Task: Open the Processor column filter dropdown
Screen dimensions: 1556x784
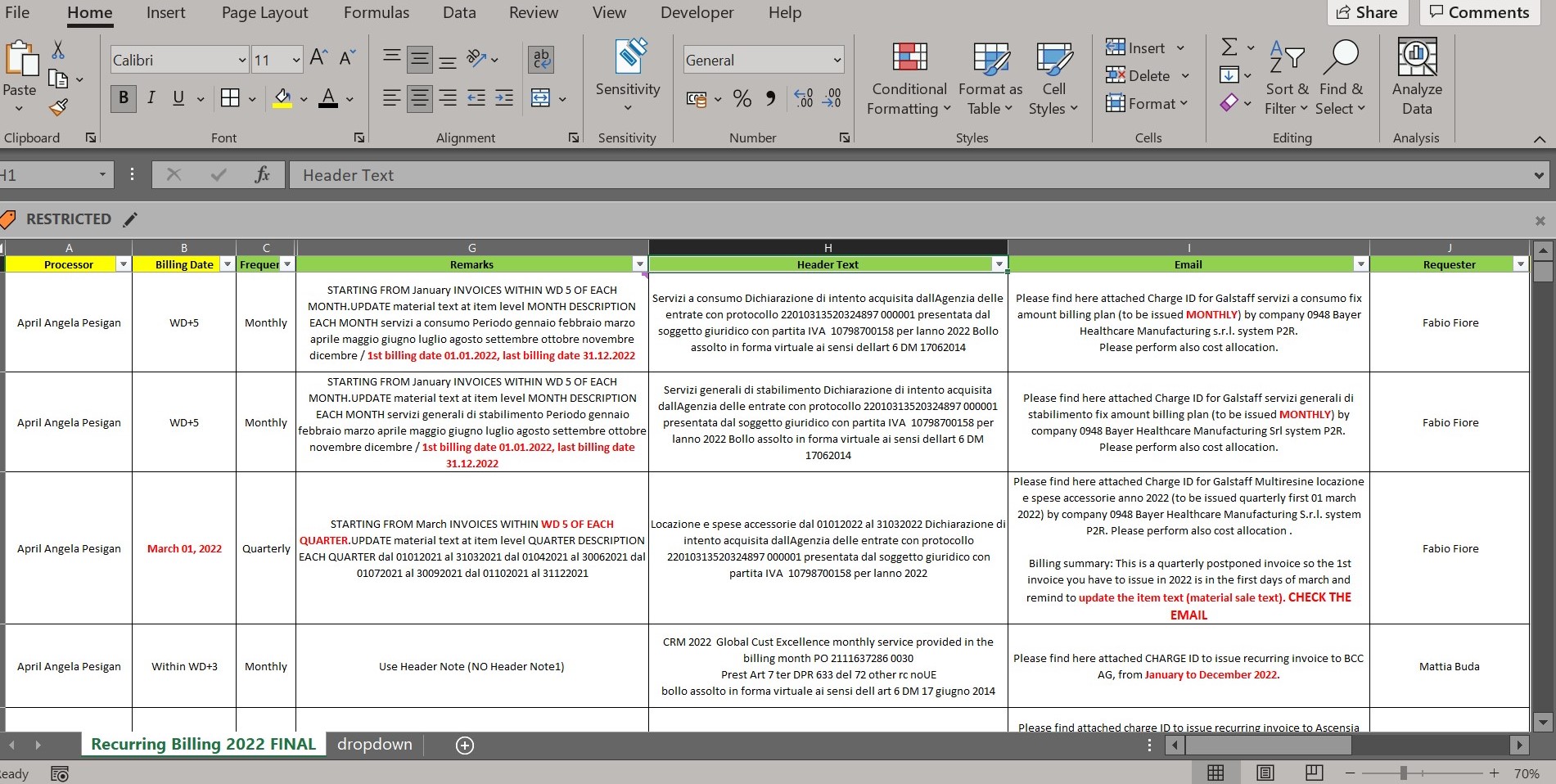Action: [x=123, y=264]
